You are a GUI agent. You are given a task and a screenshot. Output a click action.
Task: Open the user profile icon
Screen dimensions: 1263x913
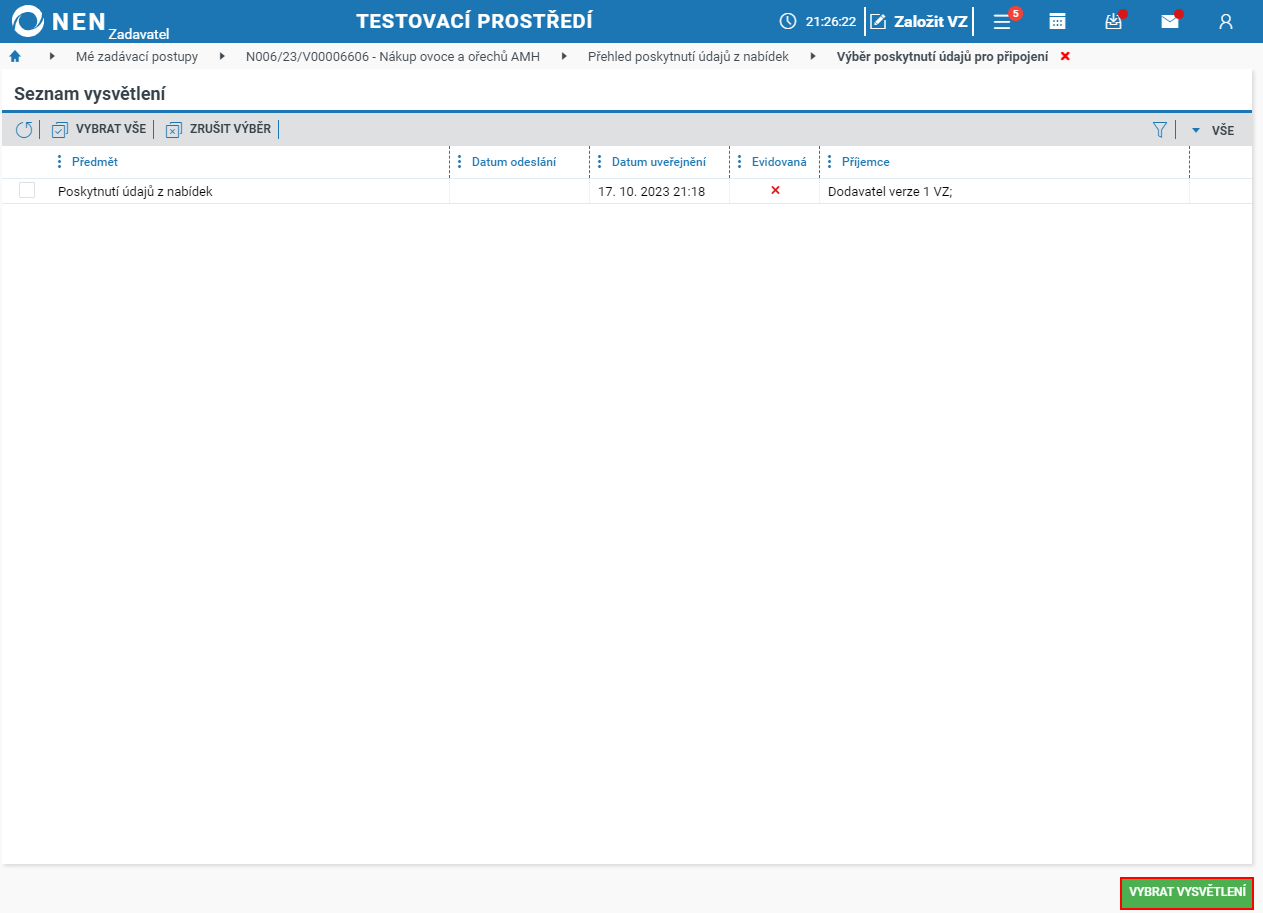[x=1226, y=21]
